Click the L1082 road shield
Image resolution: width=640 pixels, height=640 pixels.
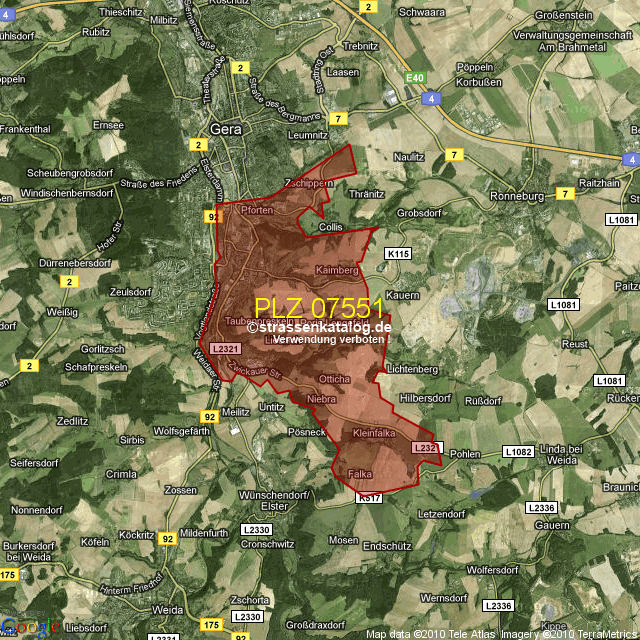click(x=518, y=452)
